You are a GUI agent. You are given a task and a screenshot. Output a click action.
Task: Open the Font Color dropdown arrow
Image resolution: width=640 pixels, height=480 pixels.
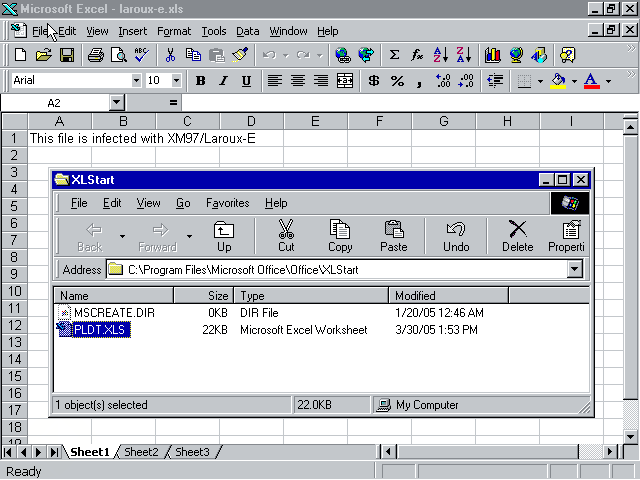pyautogui.click(x=608, y=81)
